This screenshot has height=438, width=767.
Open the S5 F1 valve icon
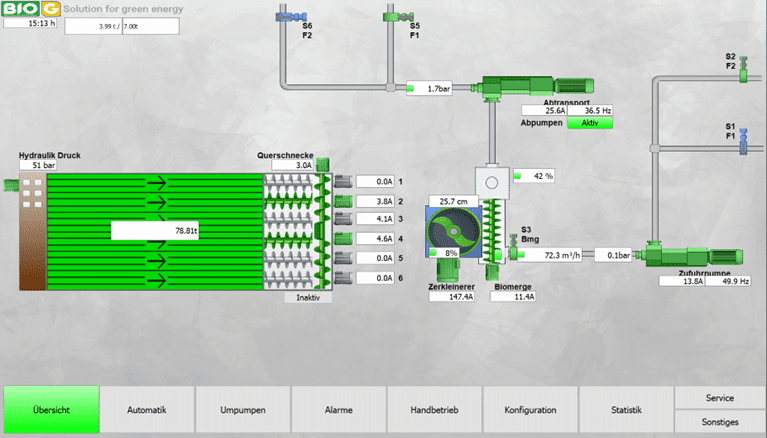click(x=398, y=17)
